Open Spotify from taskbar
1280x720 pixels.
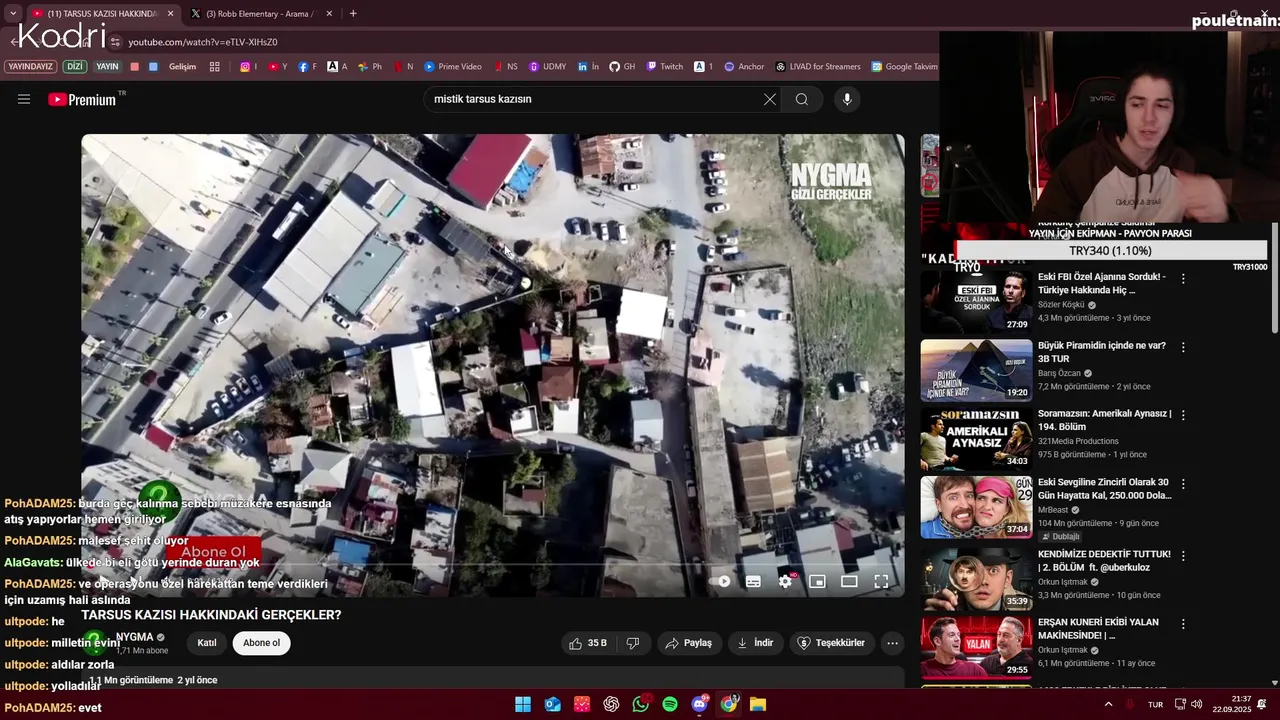(x=670, y=704)
